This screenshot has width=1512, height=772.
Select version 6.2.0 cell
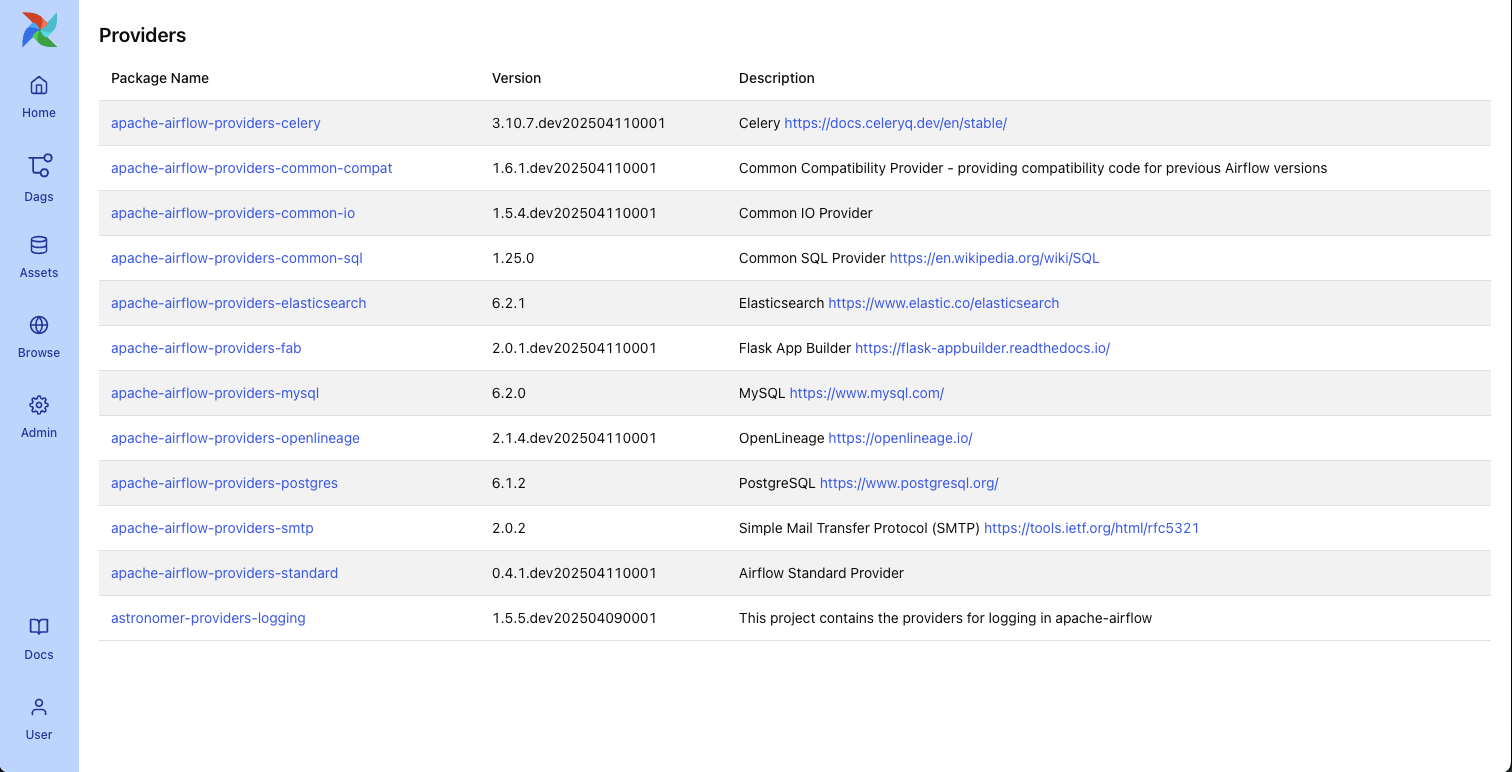[x=509, y=393]
